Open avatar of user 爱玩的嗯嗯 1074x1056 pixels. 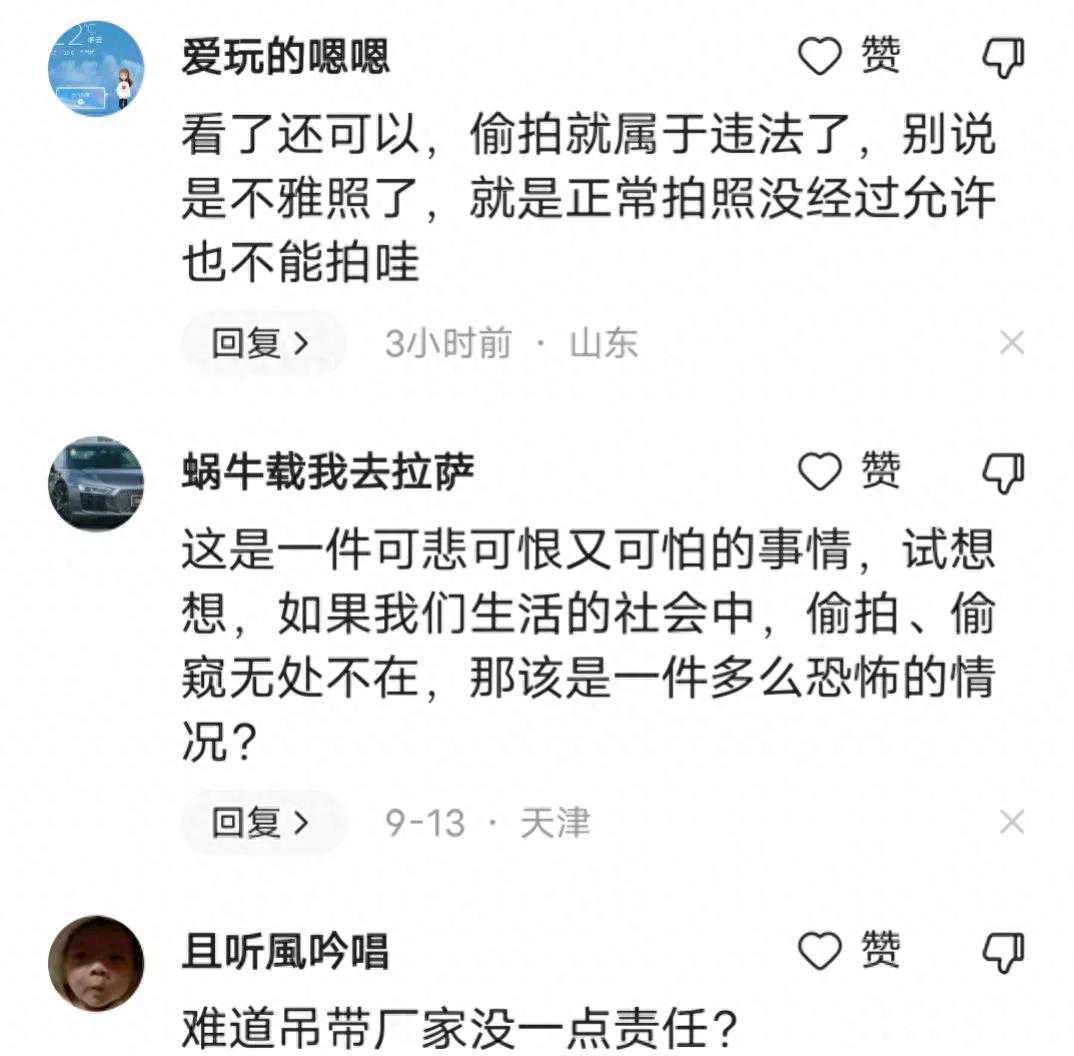96,68
